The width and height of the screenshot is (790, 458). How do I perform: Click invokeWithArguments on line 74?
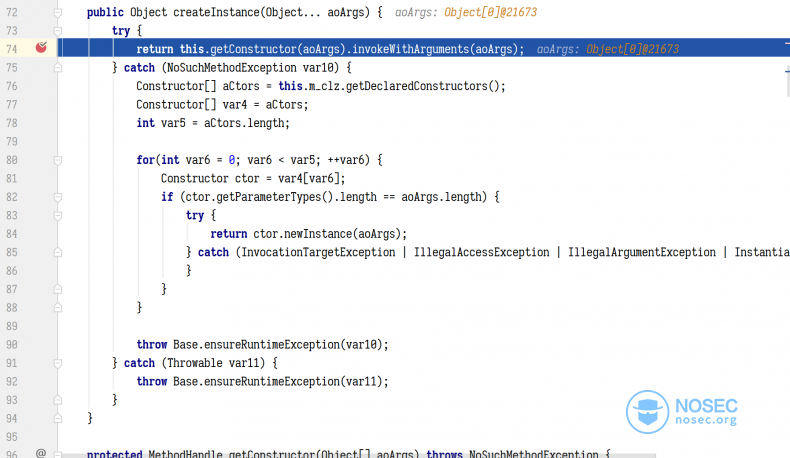coord(410,49)
